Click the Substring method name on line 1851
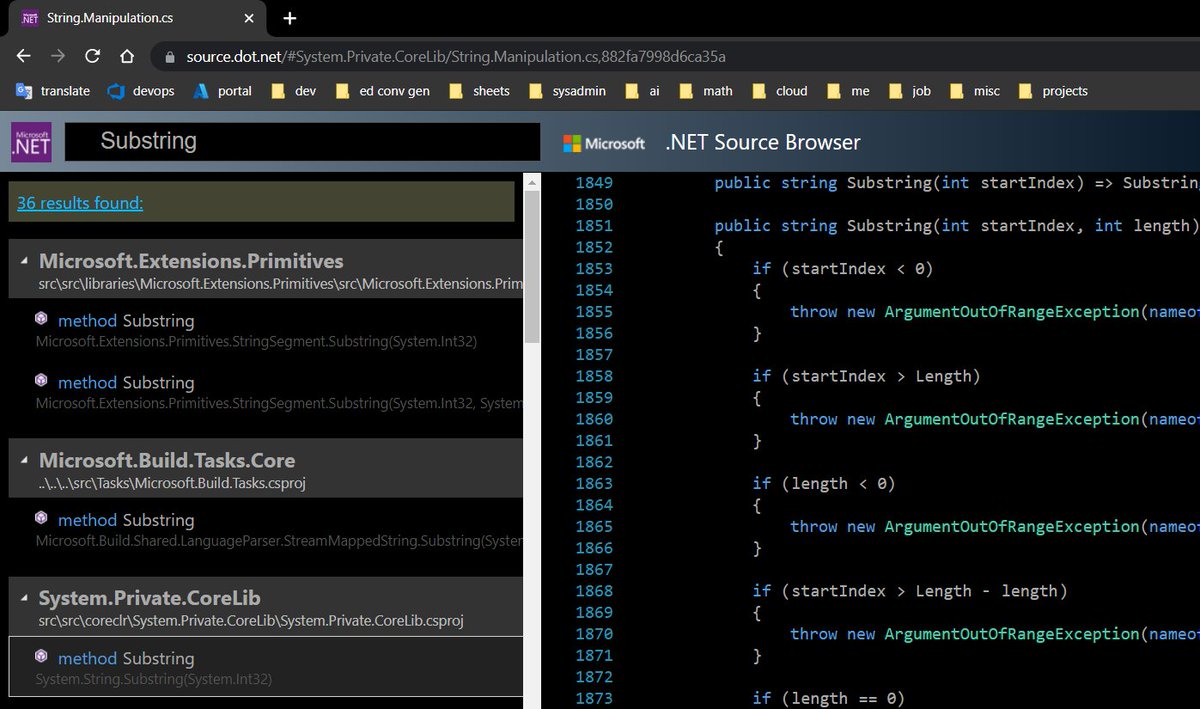1200x709 pixels. coord(889,226)
